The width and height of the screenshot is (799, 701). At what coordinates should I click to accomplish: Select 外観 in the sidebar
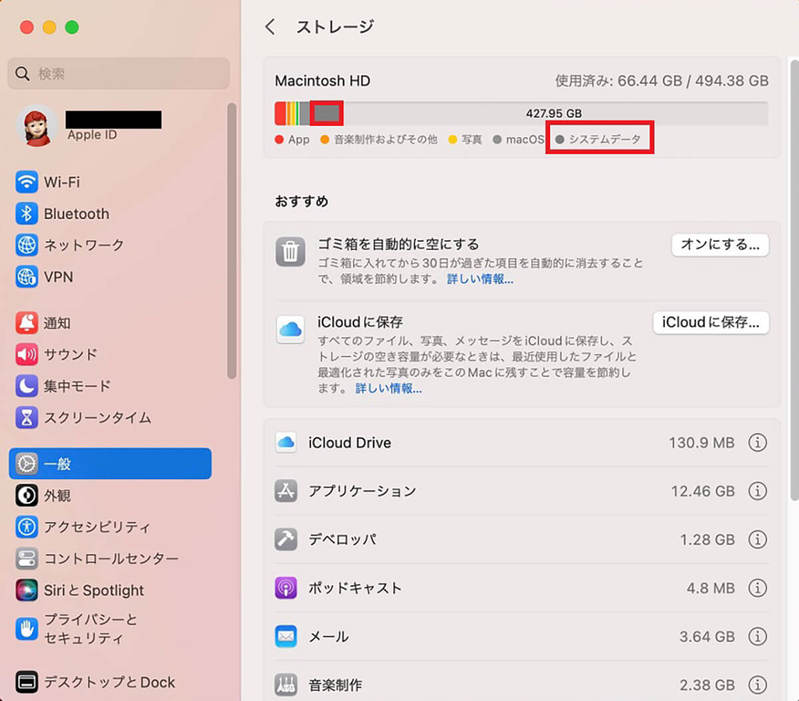click(x=57, y=495)
